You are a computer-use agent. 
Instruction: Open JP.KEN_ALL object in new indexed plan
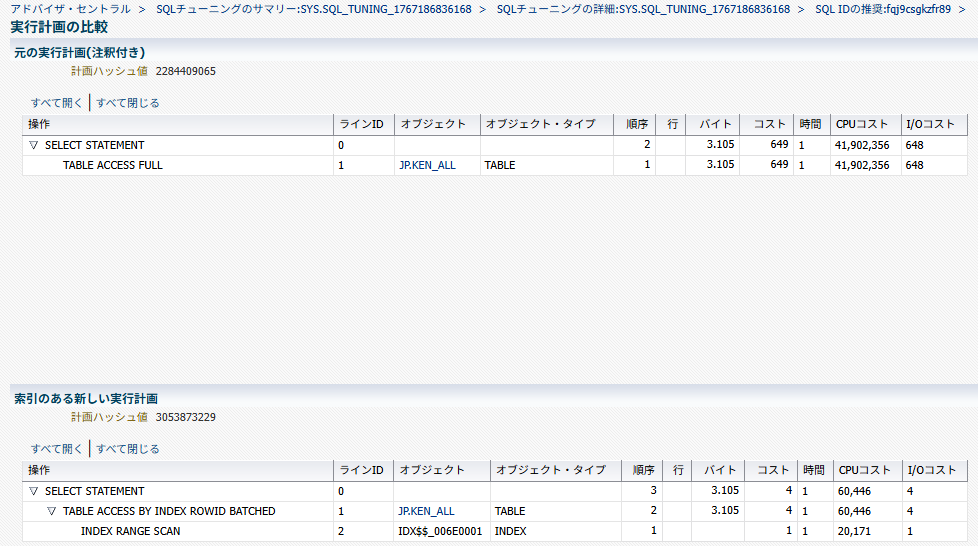coord(426,511)
